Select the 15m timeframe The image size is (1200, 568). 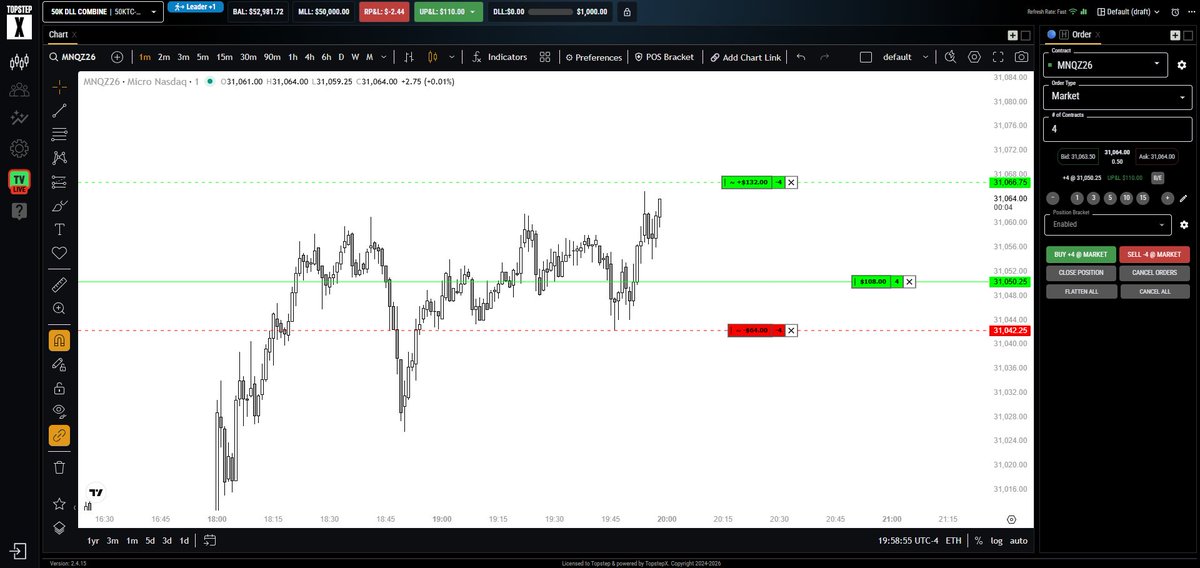click(224, 57)
